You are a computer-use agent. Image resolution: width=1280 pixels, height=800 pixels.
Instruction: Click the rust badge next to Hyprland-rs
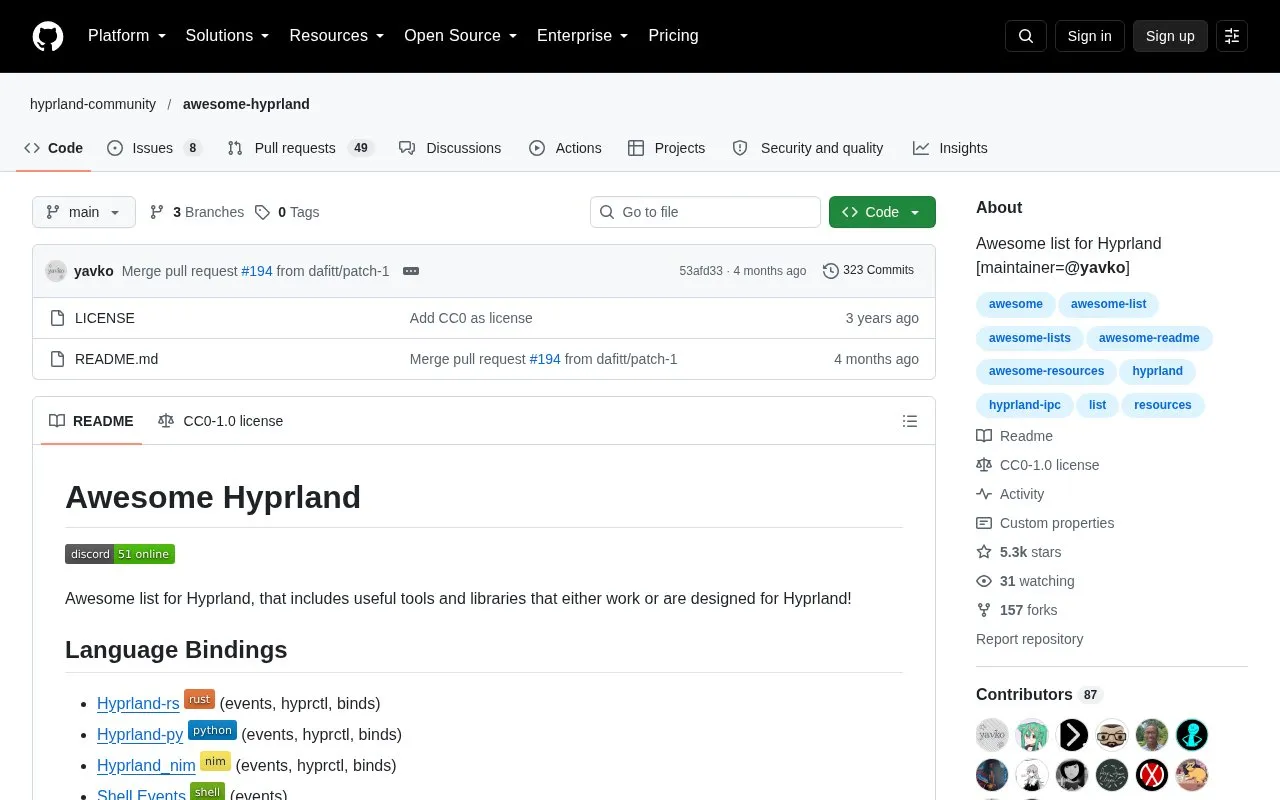click(200, 699)
